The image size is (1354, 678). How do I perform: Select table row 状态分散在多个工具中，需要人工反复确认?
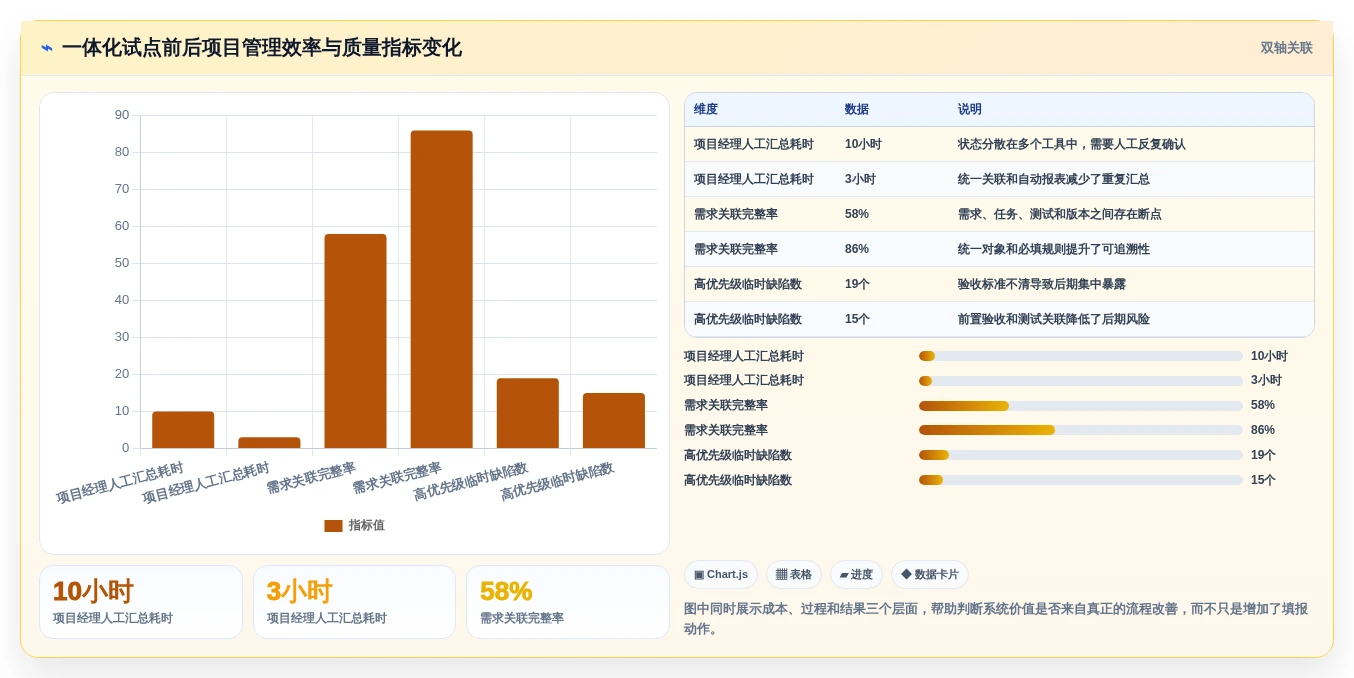click(x=999, y=144)
